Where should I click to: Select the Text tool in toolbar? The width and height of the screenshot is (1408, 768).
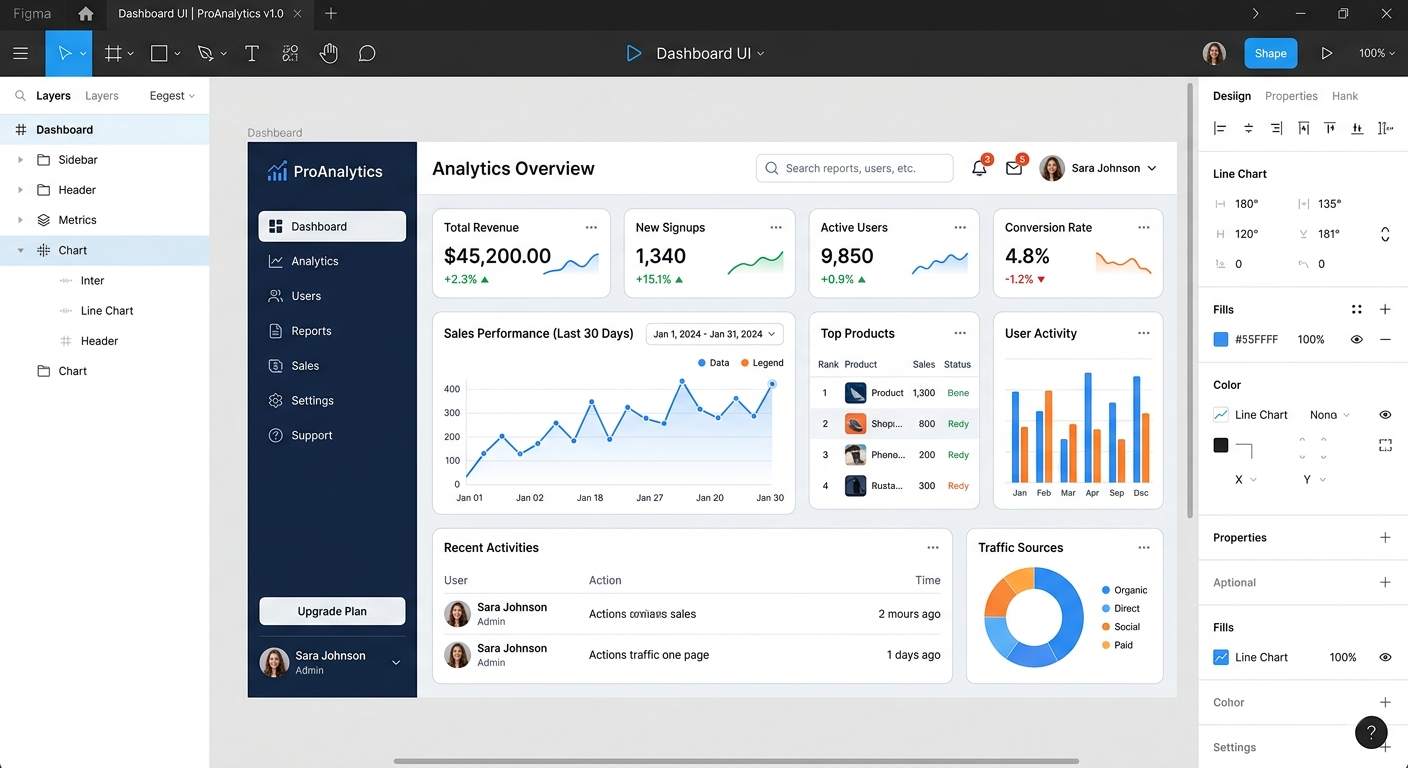click(252, 53)
